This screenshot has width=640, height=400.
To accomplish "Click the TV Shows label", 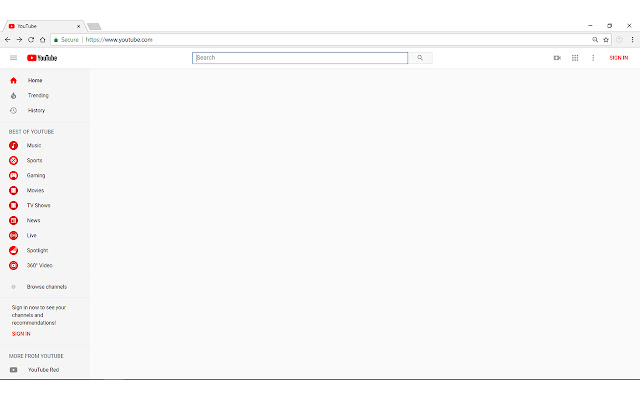I will (39, 205).
